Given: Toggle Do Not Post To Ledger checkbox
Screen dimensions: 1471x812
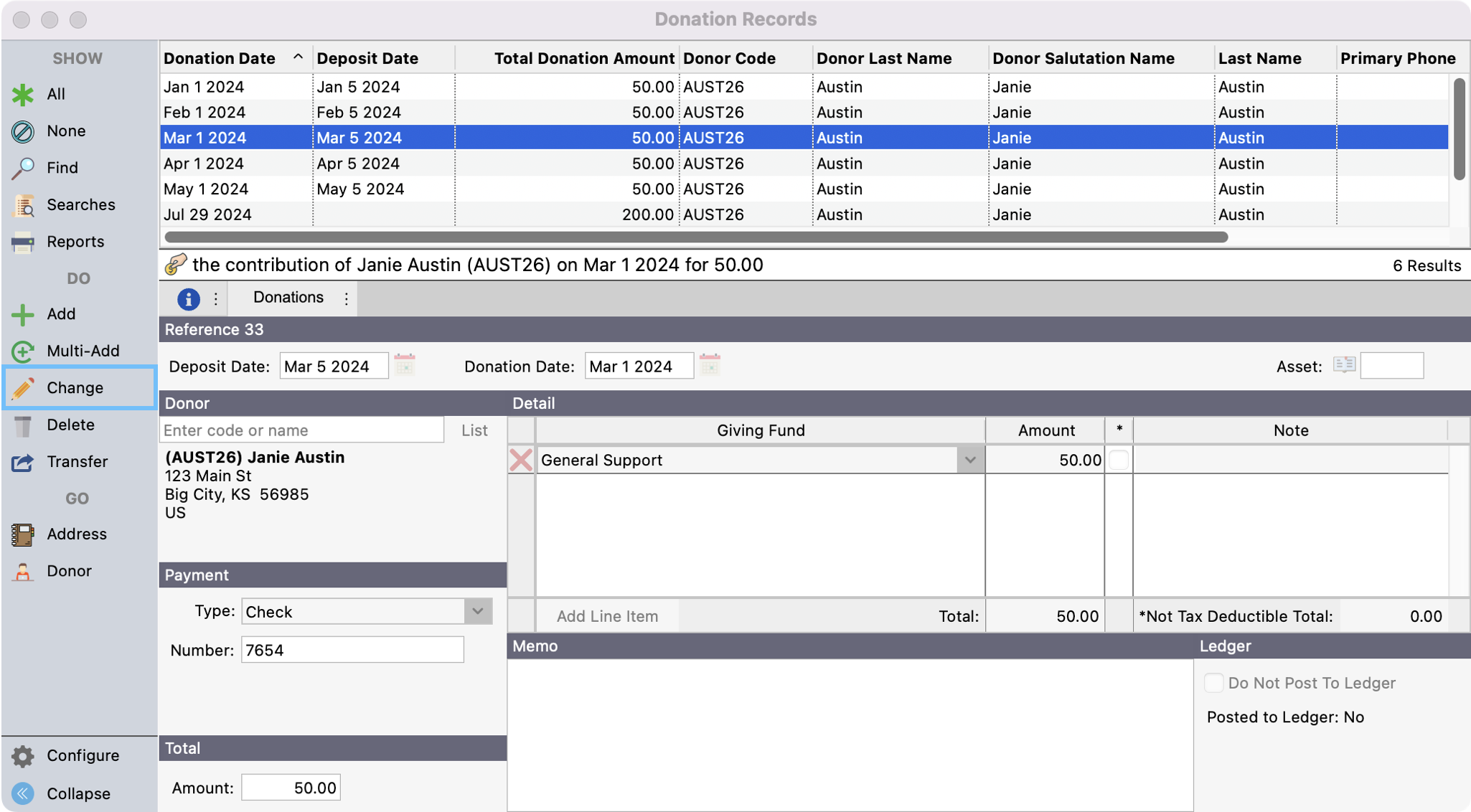Looking at the screenshot, I should click(1213, 683).
